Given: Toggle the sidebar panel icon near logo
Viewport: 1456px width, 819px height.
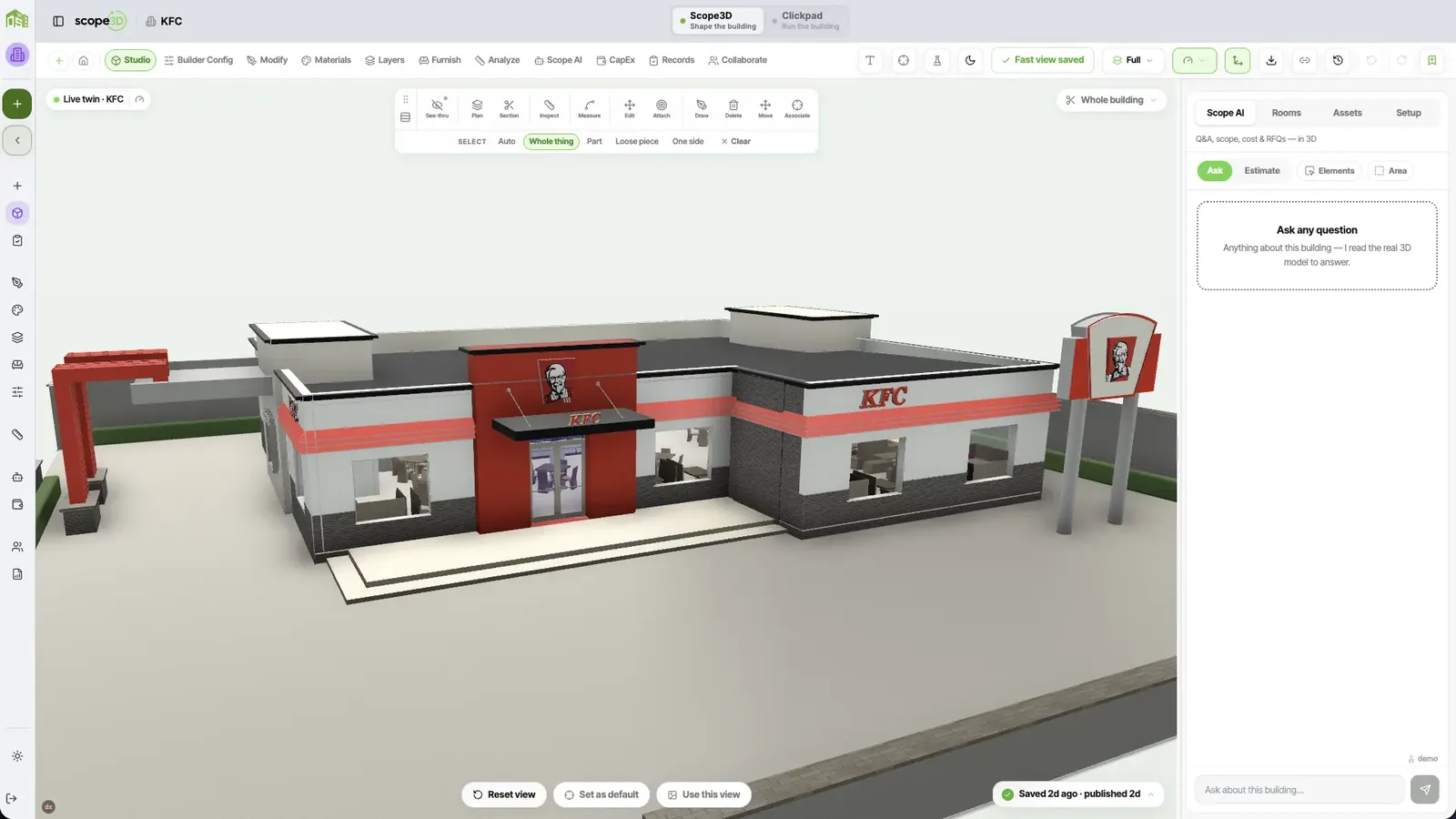Looking at the screenshot, I should 58,21.
